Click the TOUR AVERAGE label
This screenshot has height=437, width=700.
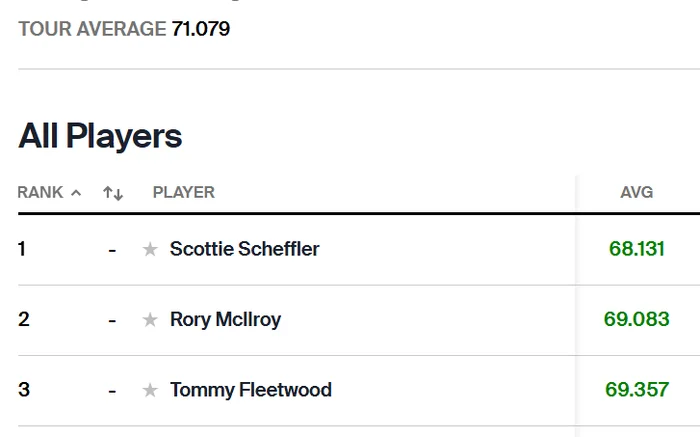[92, 29]
